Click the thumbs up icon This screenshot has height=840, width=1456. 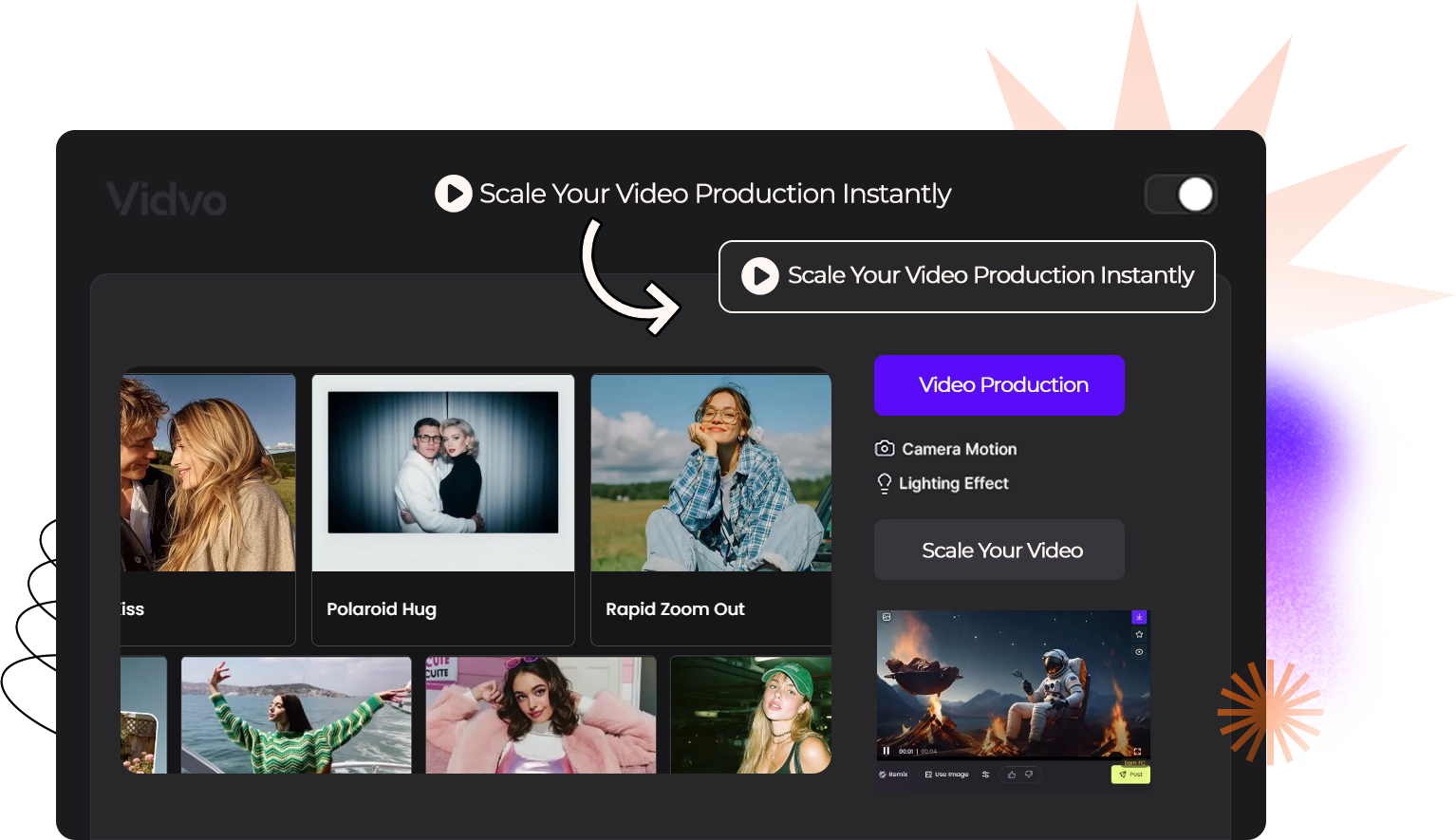tap(1012, 775)
